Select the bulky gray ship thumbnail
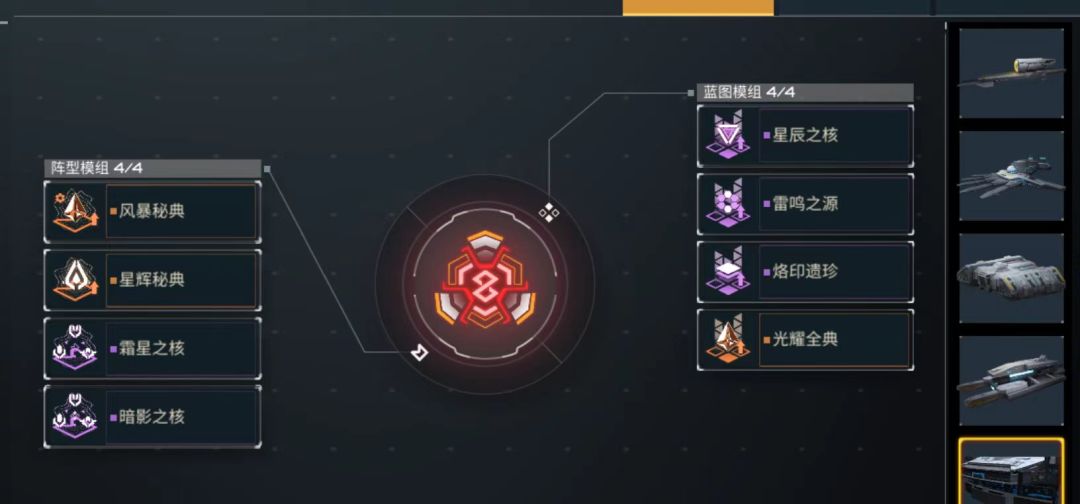Screen dimensions: 1080x504 (x=1011, y=278)
